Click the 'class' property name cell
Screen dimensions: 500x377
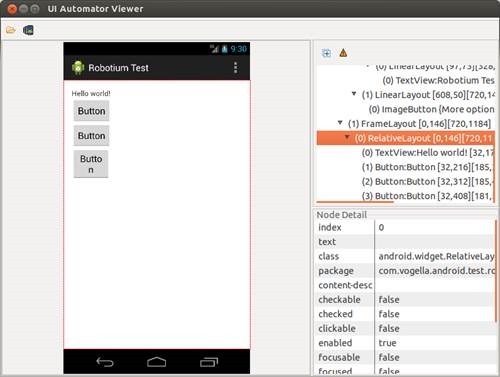[344, 256]
